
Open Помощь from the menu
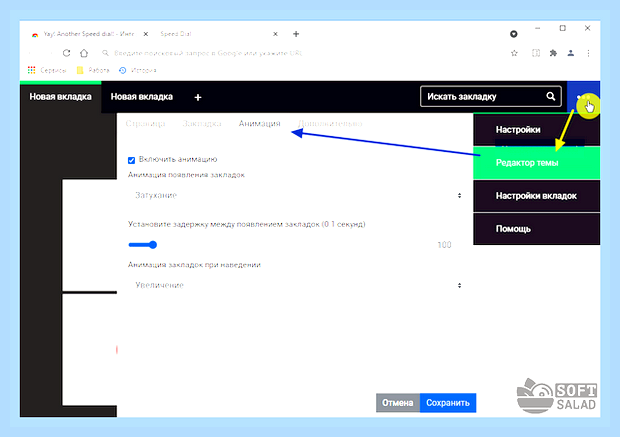tap(537, 229)
